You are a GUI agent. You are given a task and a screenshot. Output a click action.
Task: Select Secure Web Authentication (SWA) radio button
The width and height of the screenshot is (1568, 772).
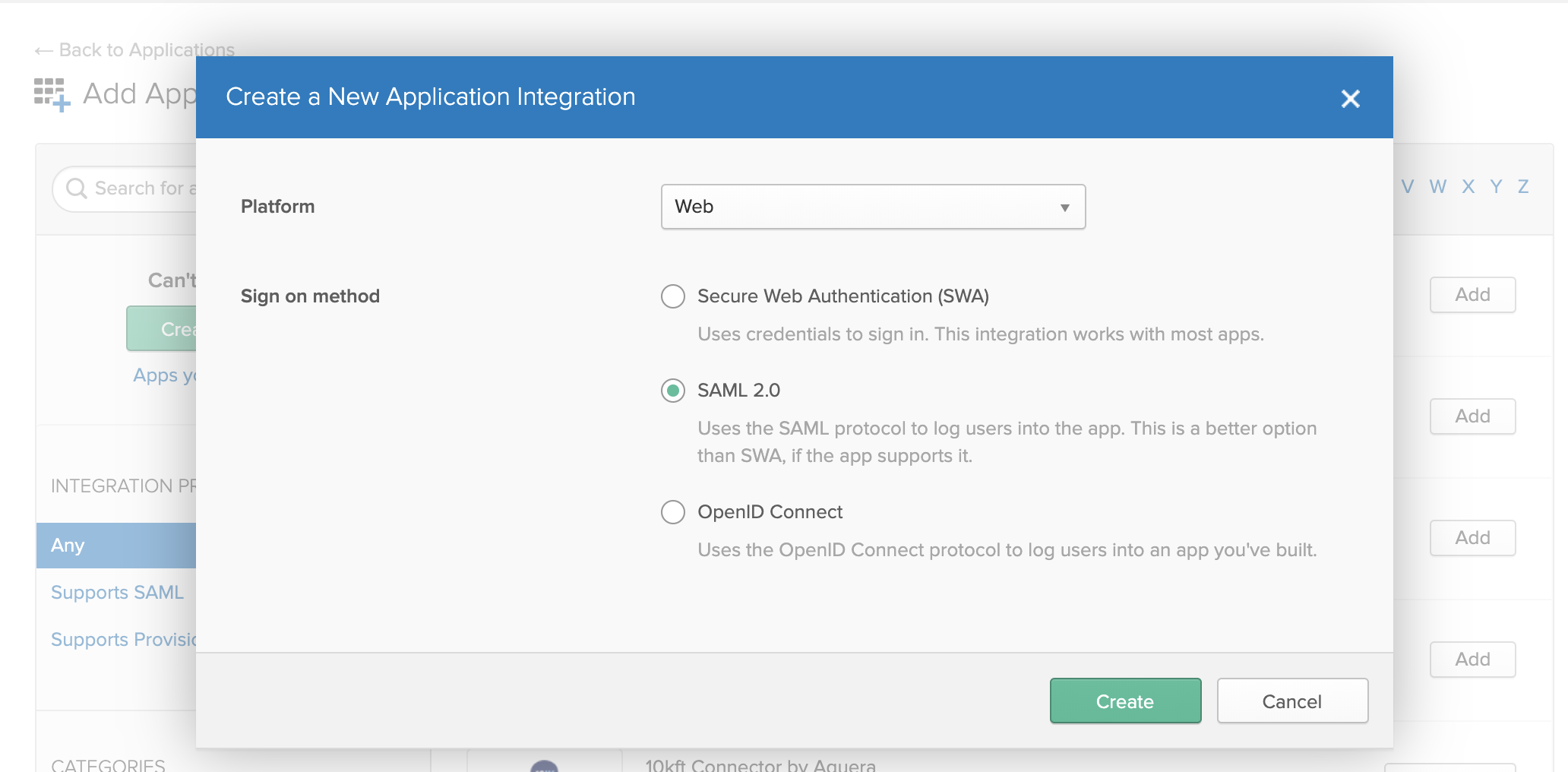coord(673,296)
